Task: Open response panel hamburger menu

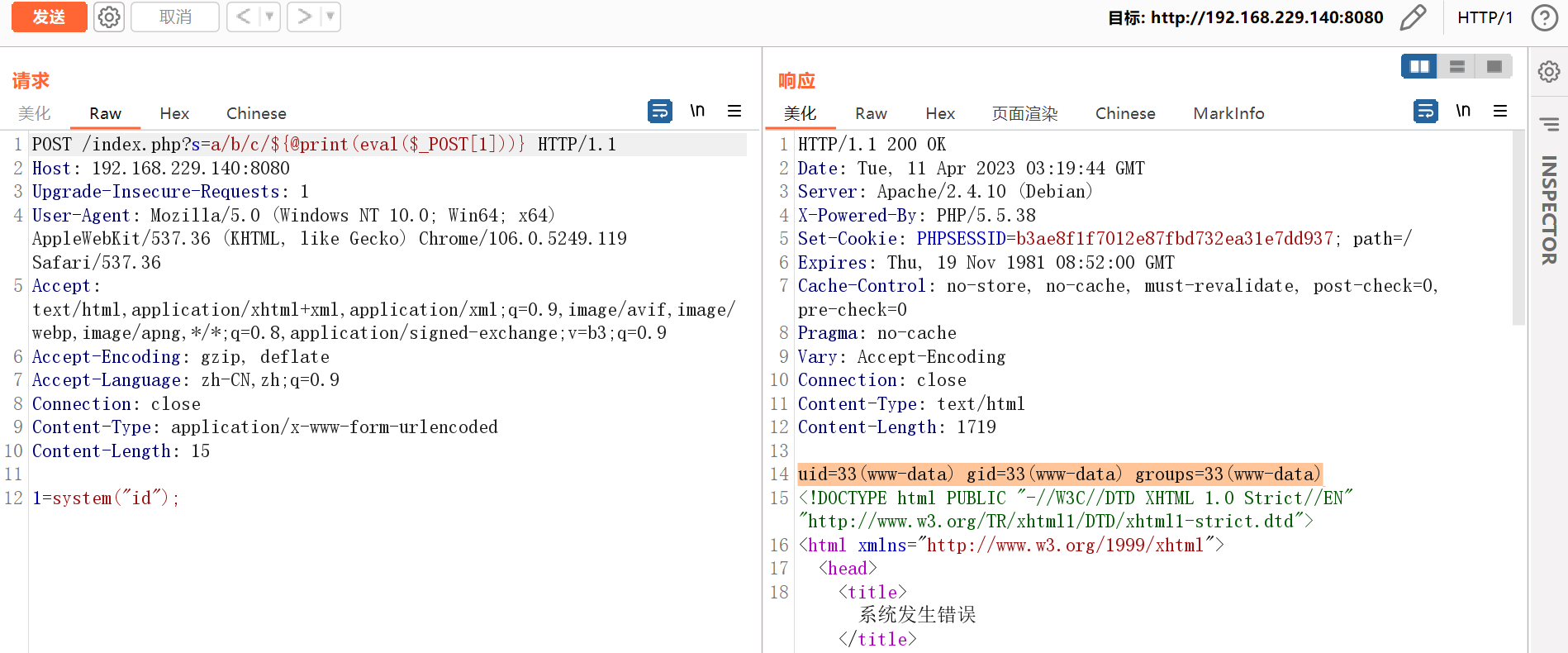Action: pos(1500,111)
